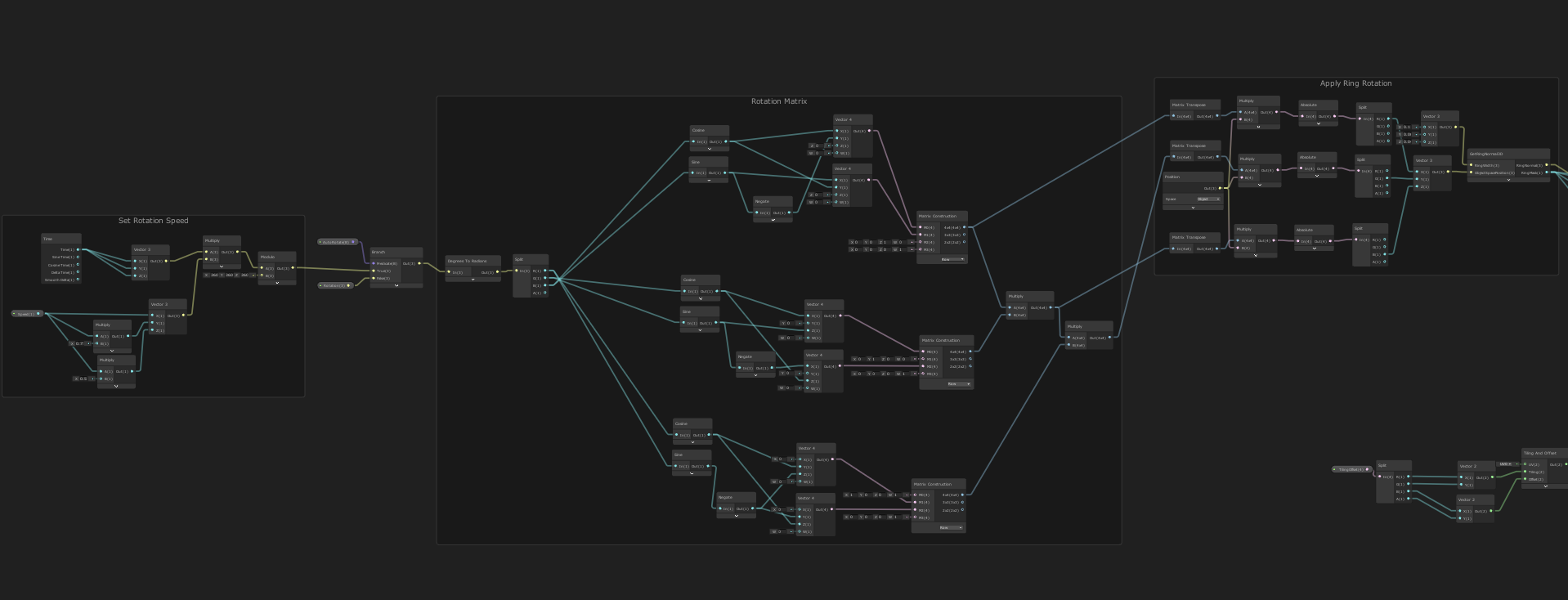This screenshot has width=1568, height=600.
Task: Click the Smooth Delta(1) output port
Action: [x=78, y=279]
